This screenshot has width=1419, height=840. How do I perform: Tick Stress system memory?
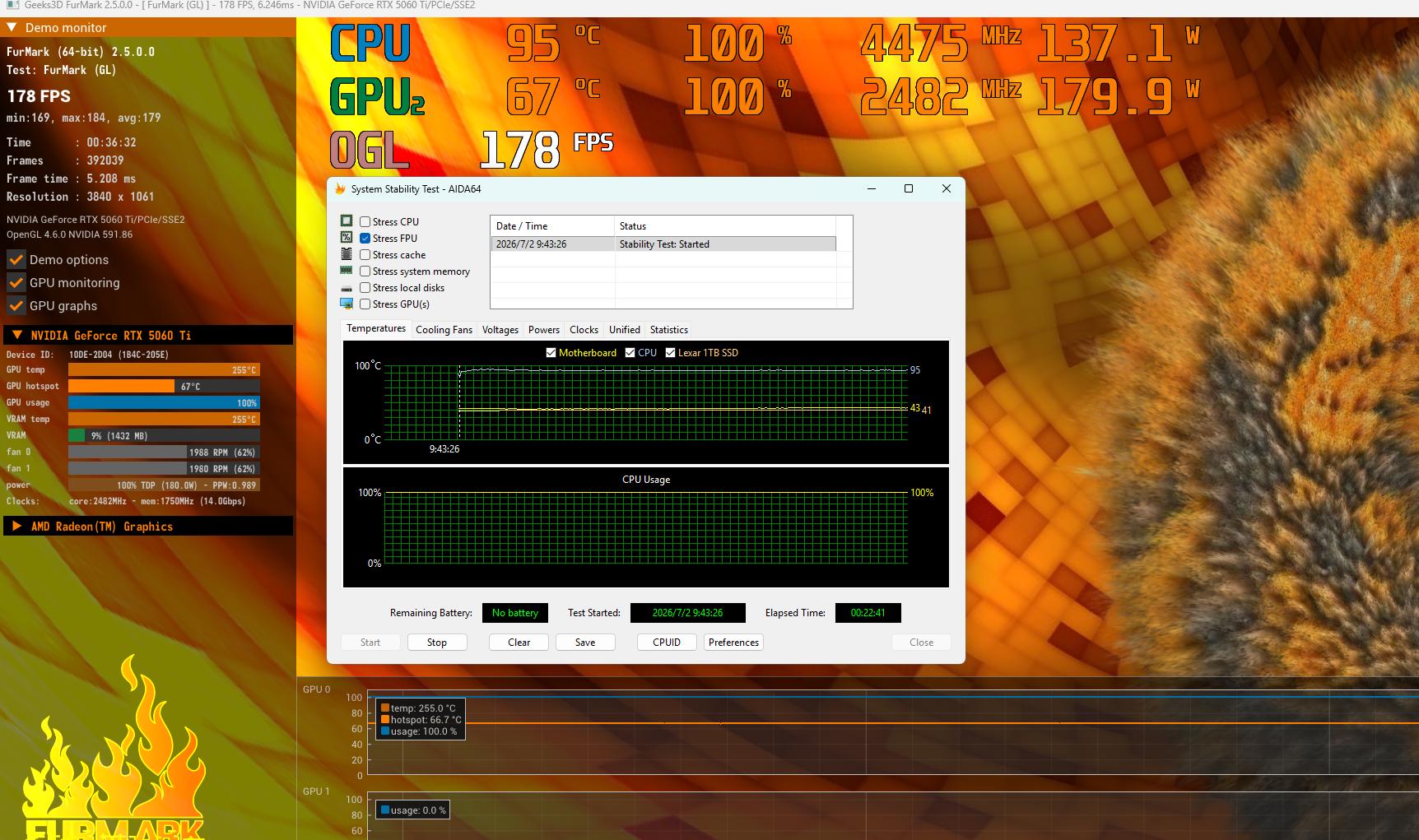tap(365, 271)
